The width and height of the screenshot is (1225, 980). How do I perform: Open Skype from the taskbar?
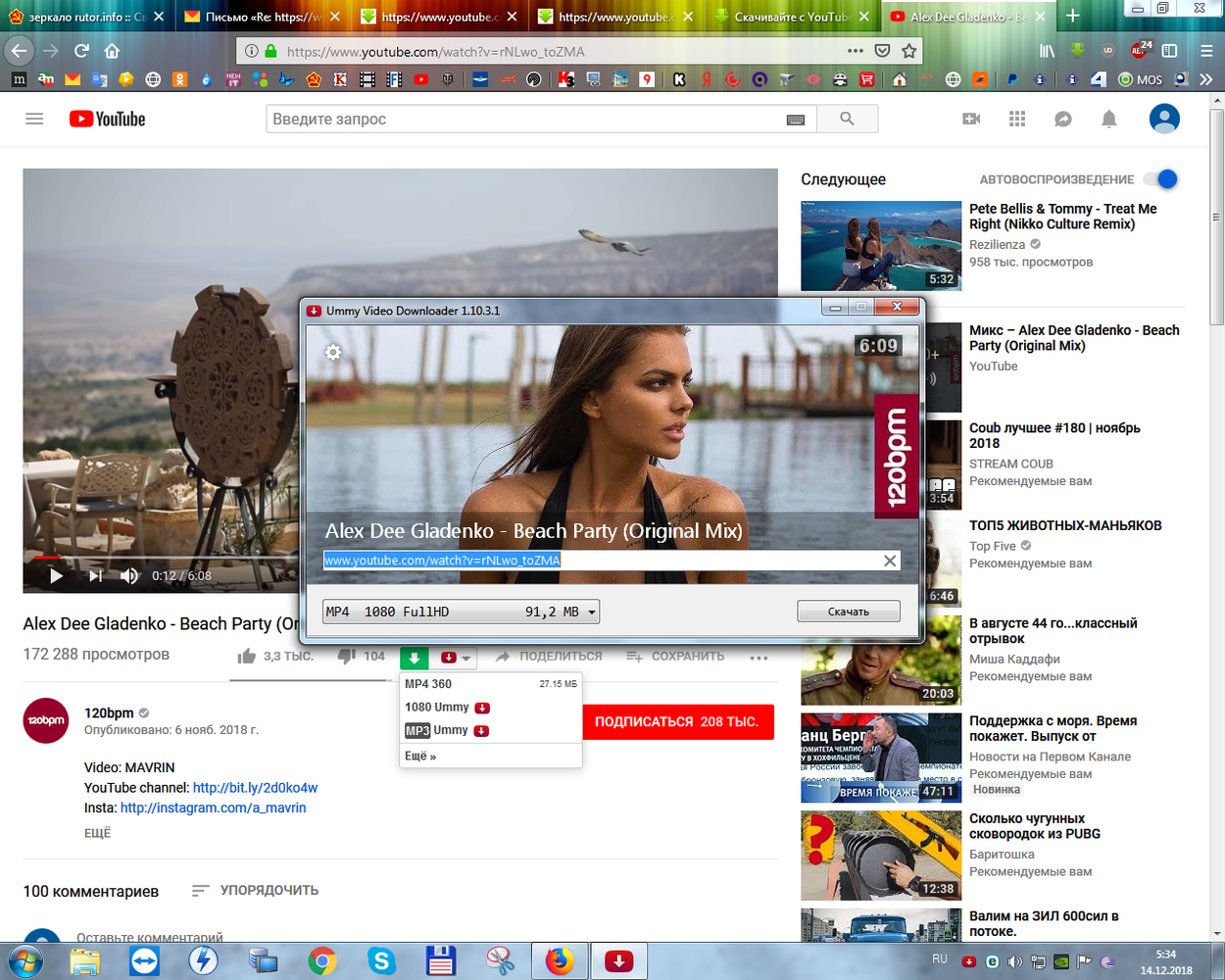click(381, 961)
